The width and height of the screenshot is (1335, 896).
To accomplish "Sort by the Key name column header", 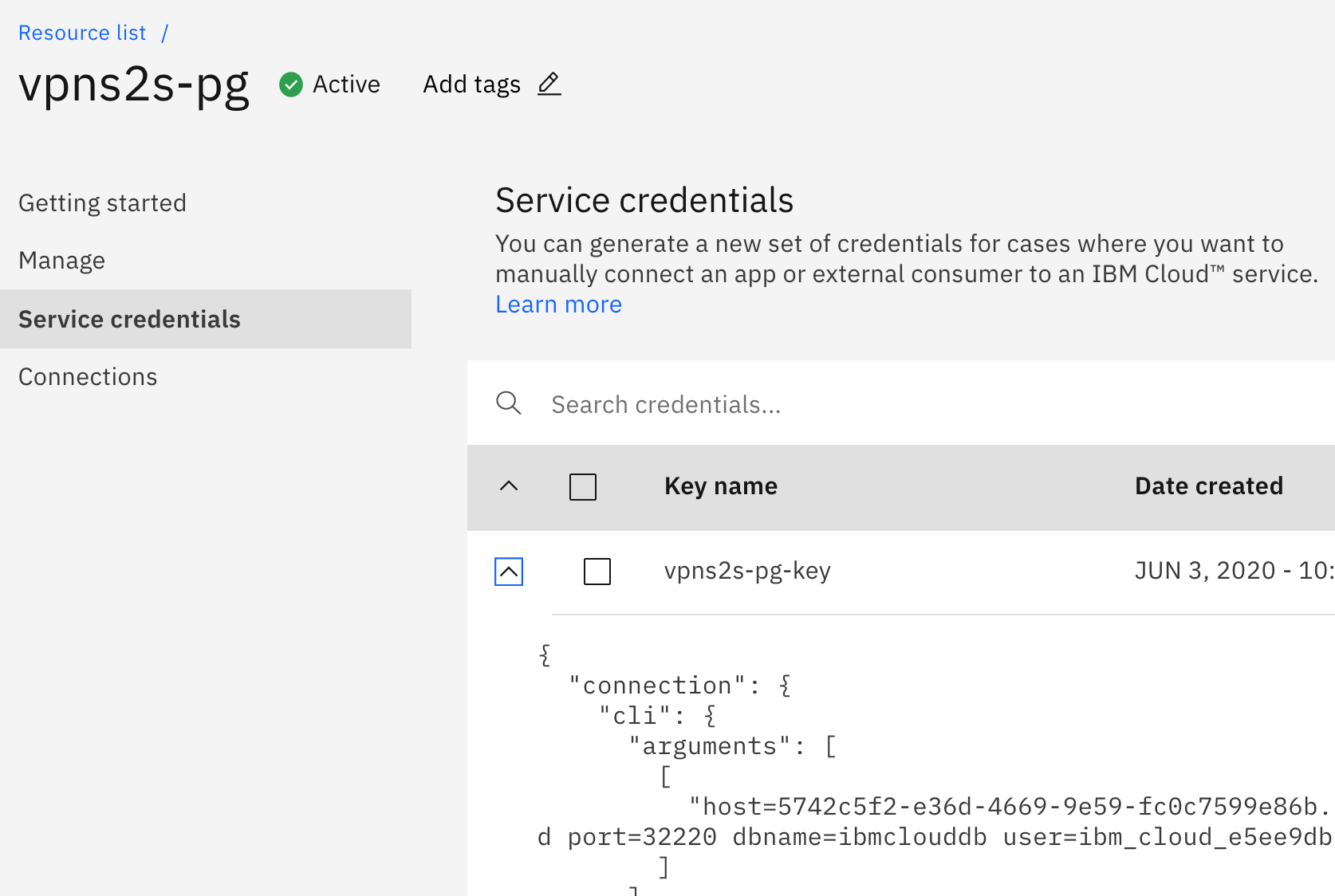I will (x=720, y=485).
